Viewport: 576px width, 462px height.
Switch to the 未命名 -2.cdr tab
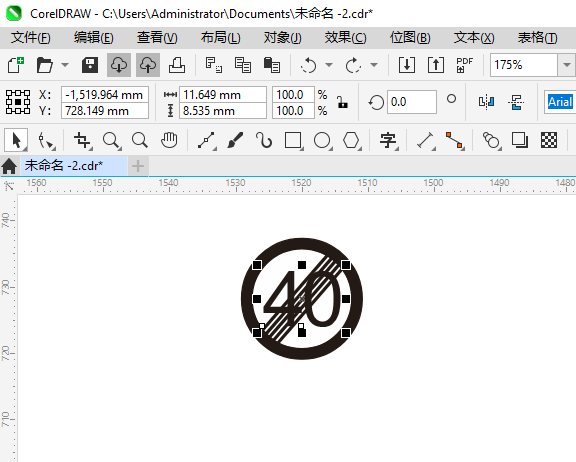(x=73, y=166)
